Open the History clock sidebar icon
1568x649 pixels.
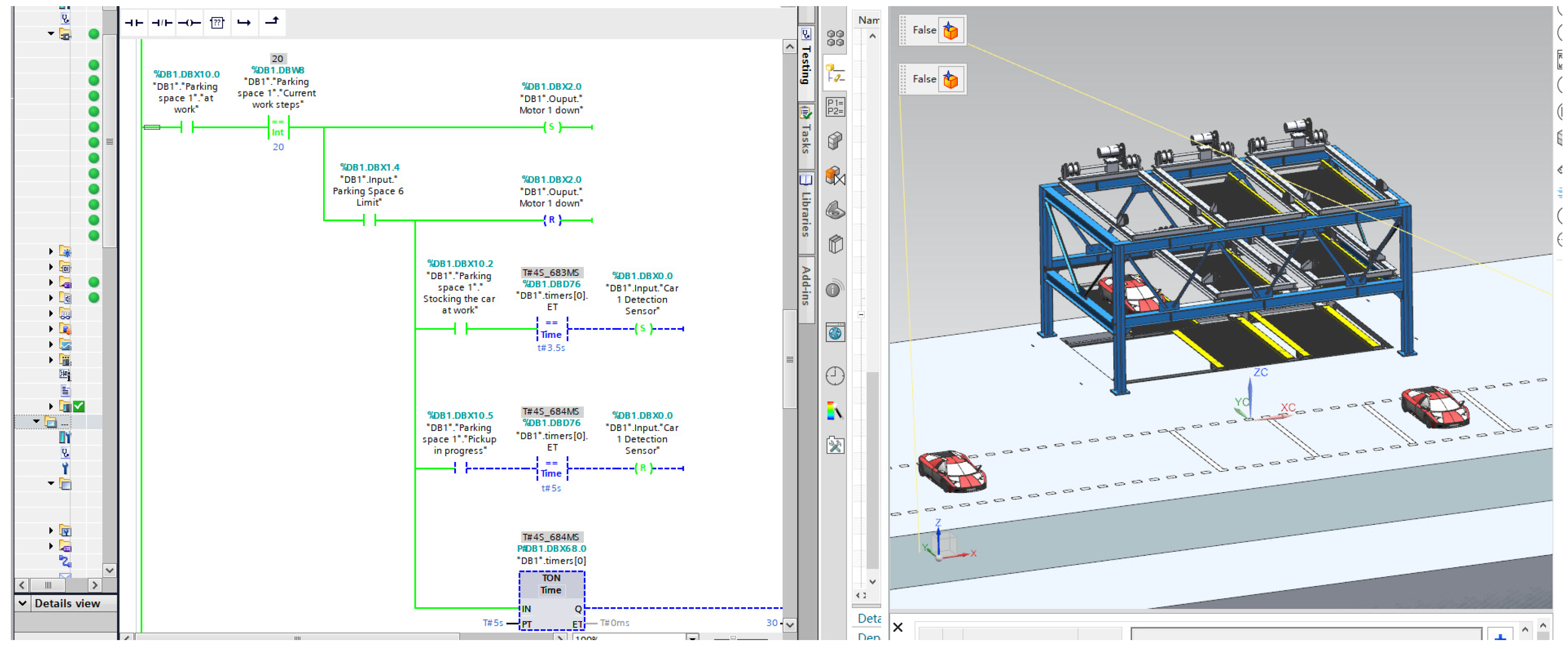point(835,376)
